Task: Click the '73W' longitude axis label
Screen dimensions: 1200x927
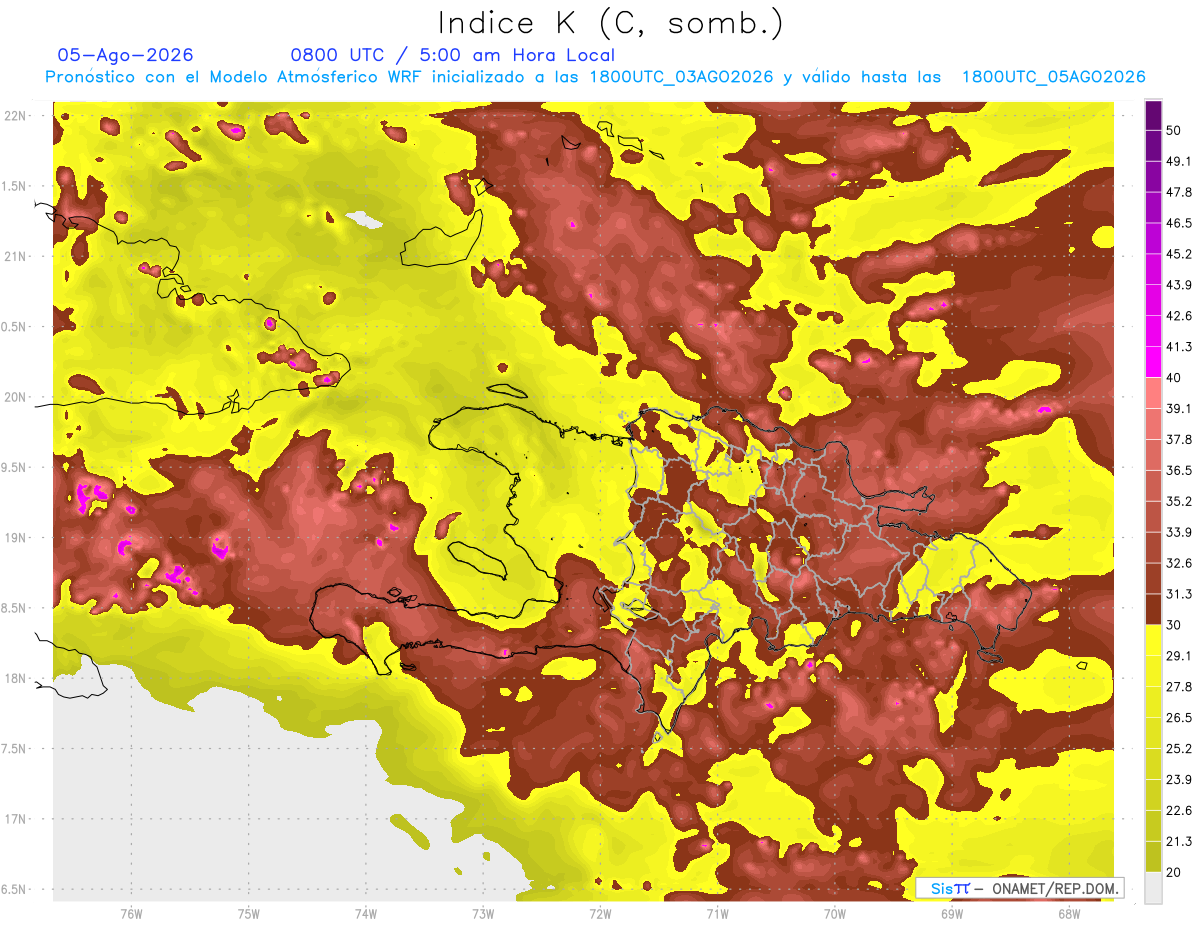Action: pos(483,914)
